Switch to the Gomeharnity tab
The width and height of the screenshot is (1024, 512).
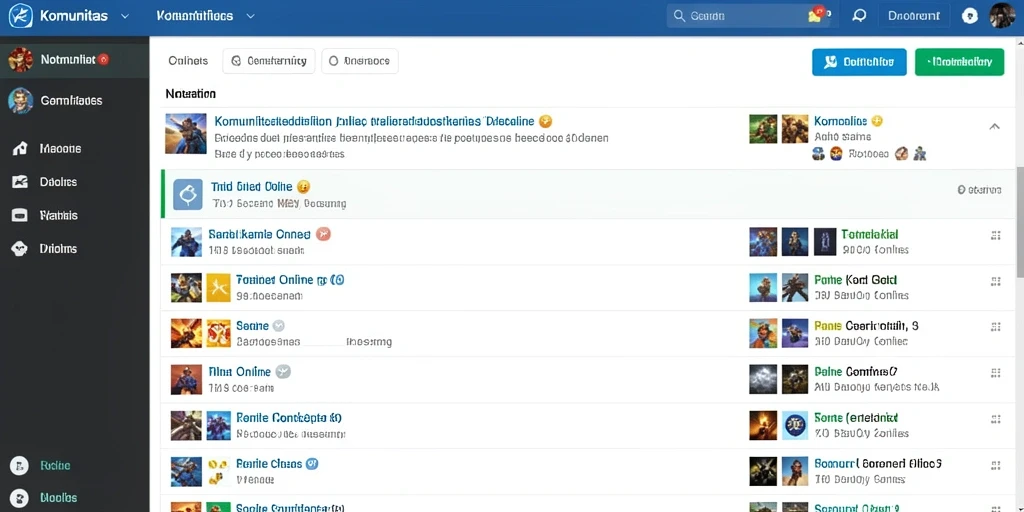coord(269,61)
